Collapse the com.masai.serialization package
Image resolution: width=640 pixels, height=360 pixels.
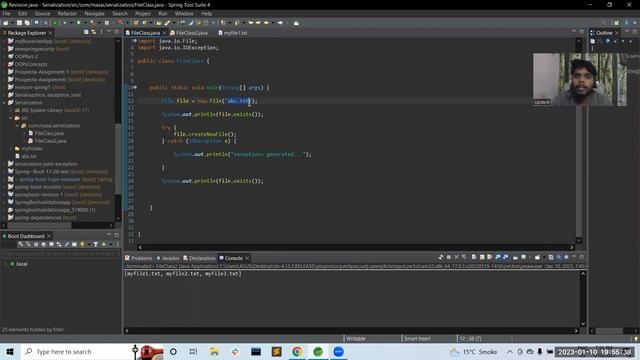pyautogui.click(x=18, y=126)
